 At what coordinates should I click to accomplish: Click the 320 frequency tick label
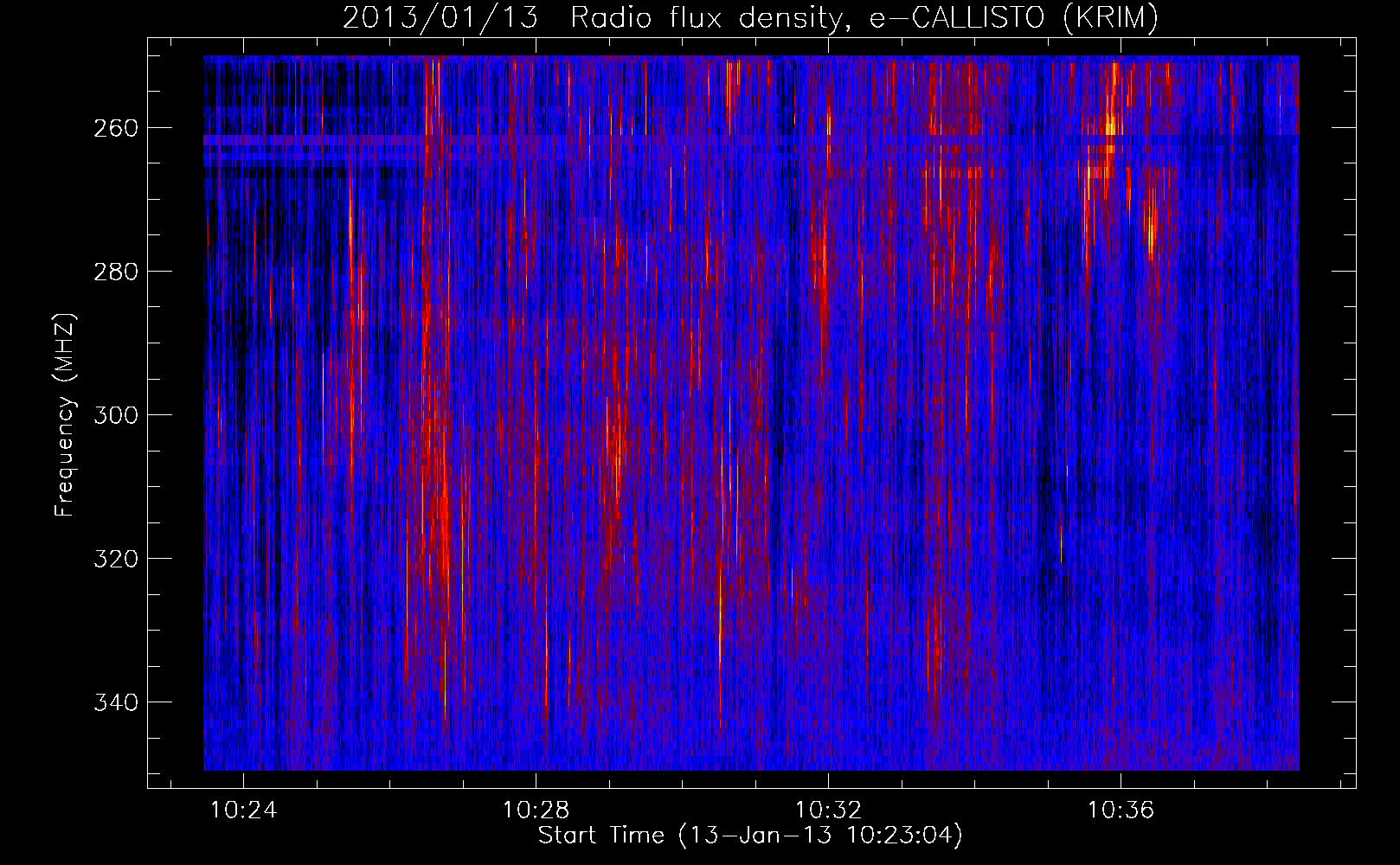(115, 559)
